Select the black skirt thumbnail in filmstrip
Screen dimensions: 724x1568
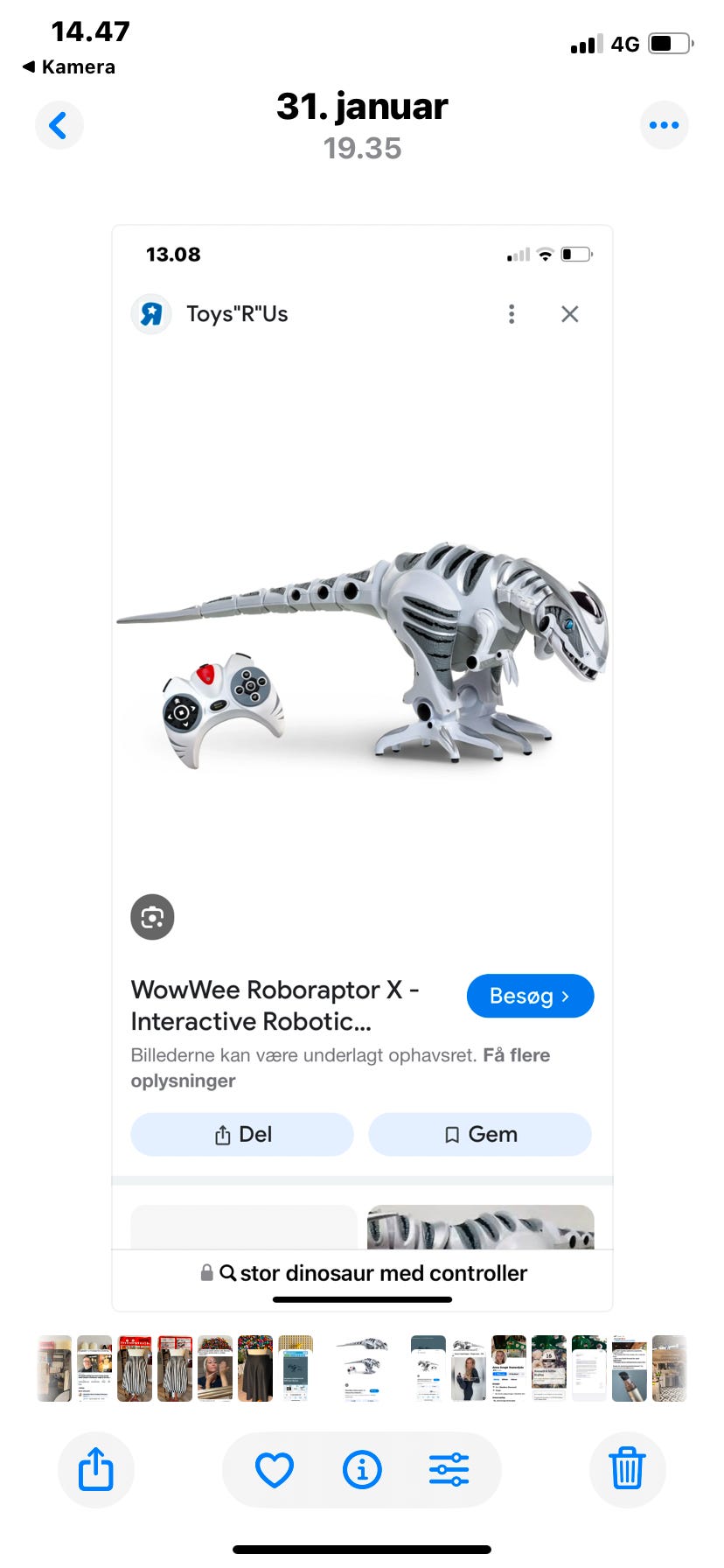[255, 1368]
